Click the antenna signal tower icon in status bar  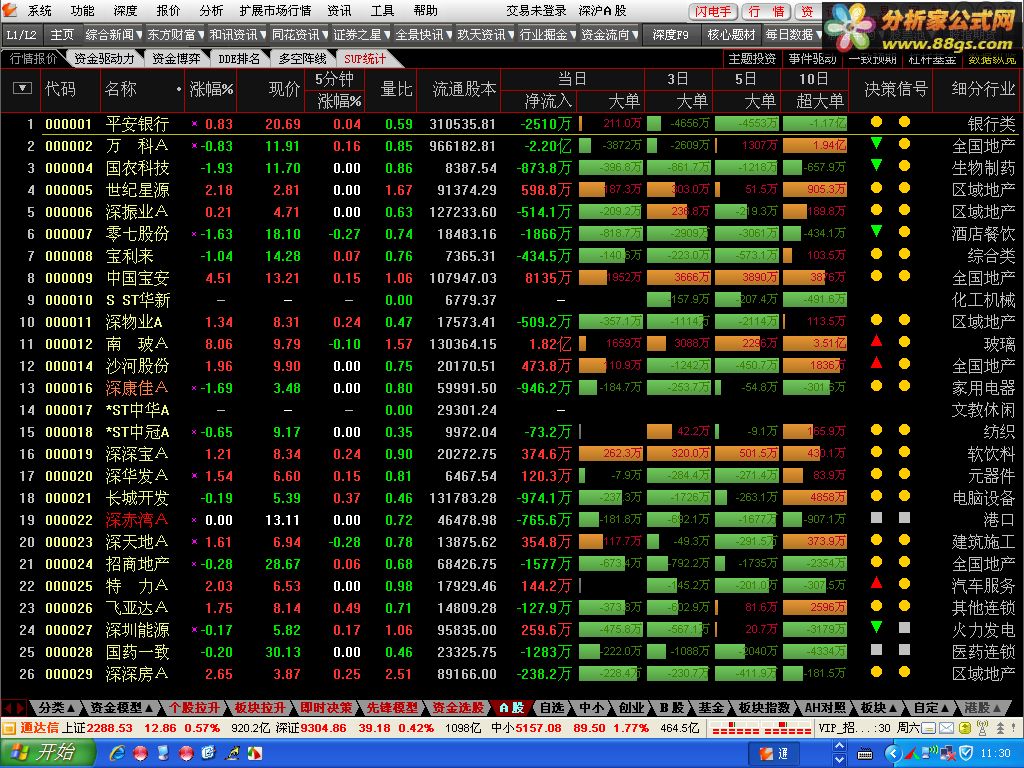pos(982,727)
